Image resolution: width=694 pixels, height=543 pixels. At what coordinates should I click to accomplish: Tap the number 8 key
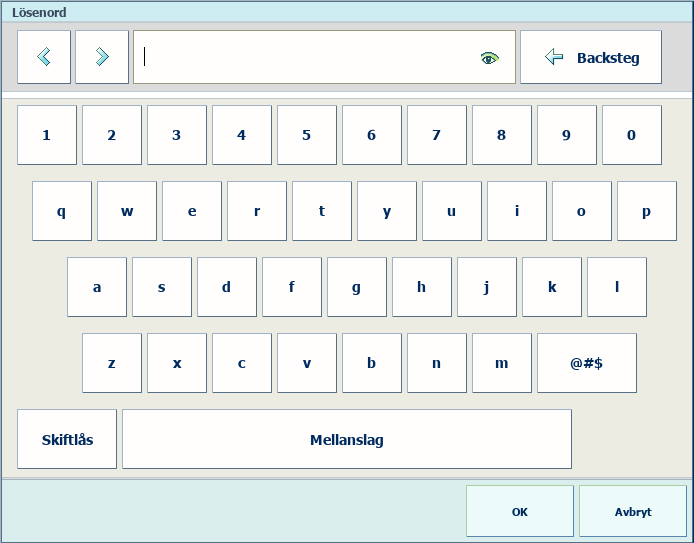(502, 135)
